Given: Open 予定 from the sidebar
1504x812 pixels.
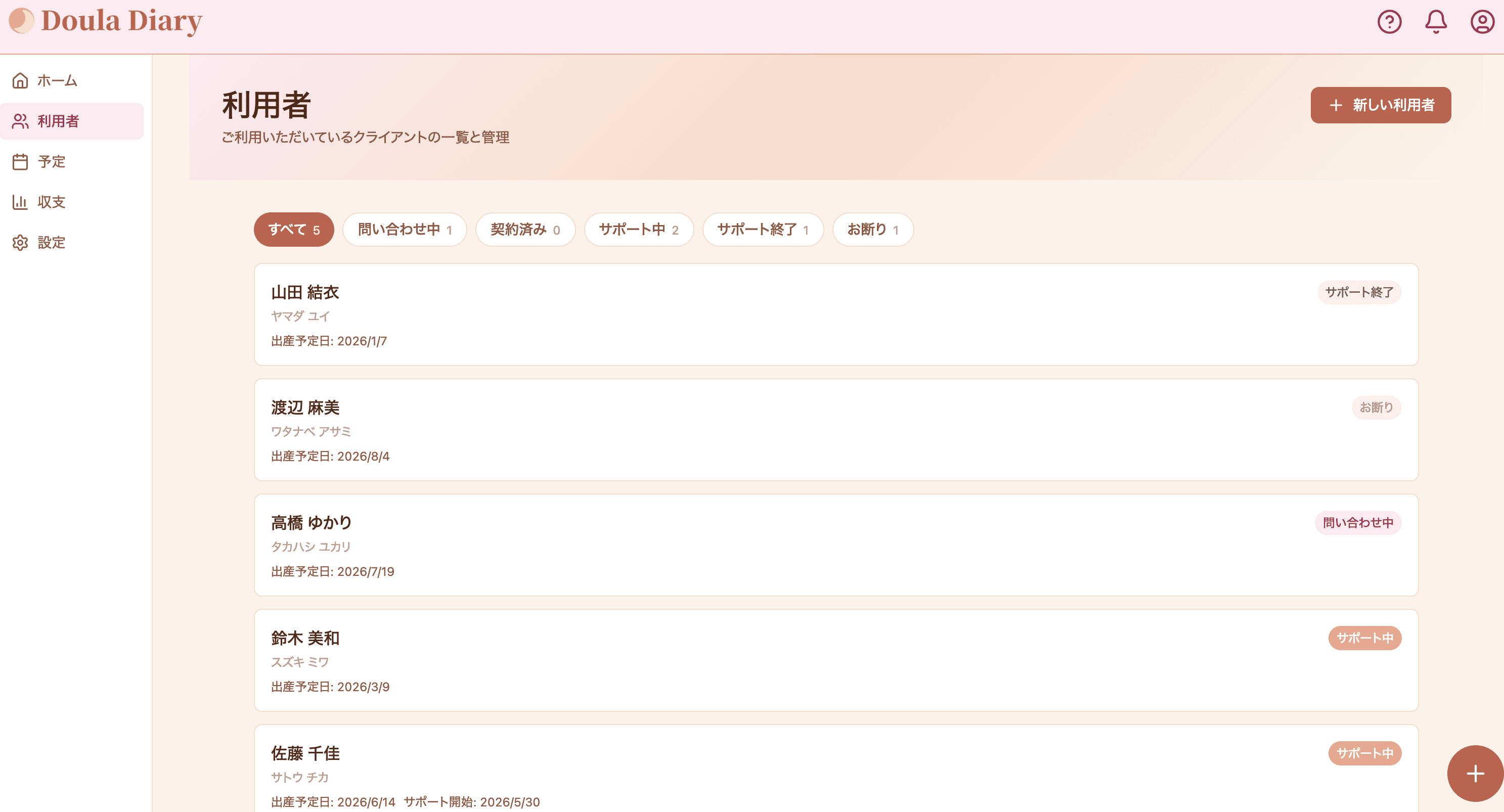Looking at the screenshot, I should (72, 162).
